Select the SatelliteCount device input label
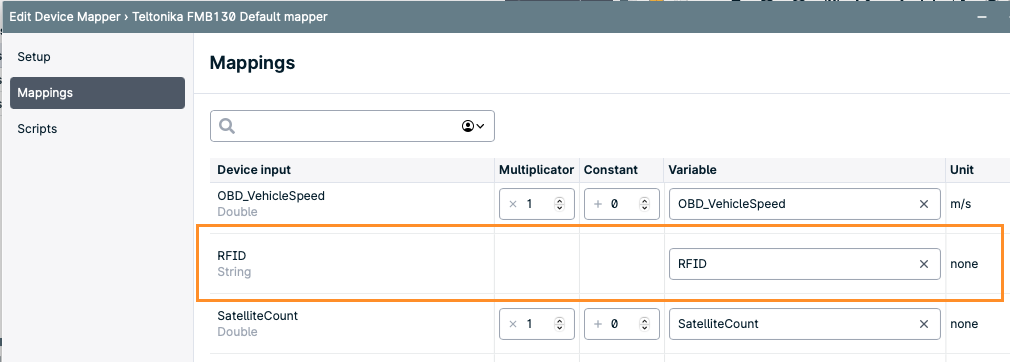Image resolution: width=1010 pixels, height=362 pixels. [x=258, y=316]
